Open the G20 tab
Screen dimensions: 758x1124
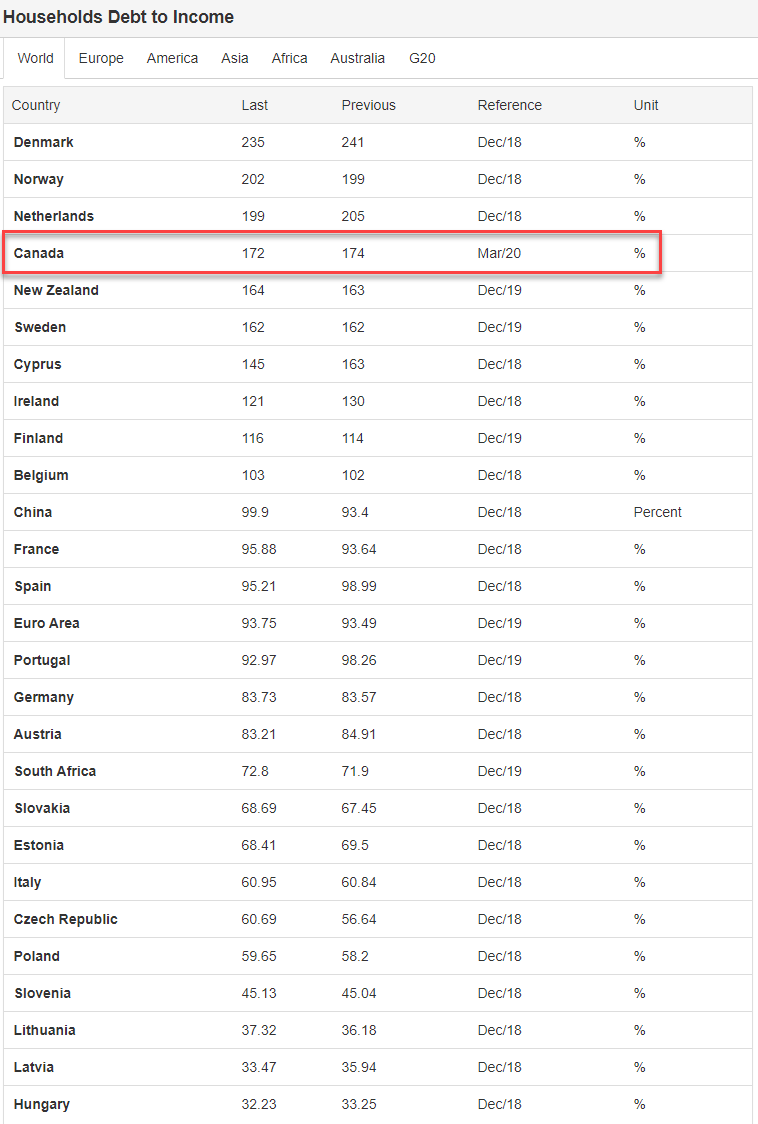pyautogui.click(x=422, y=58)
